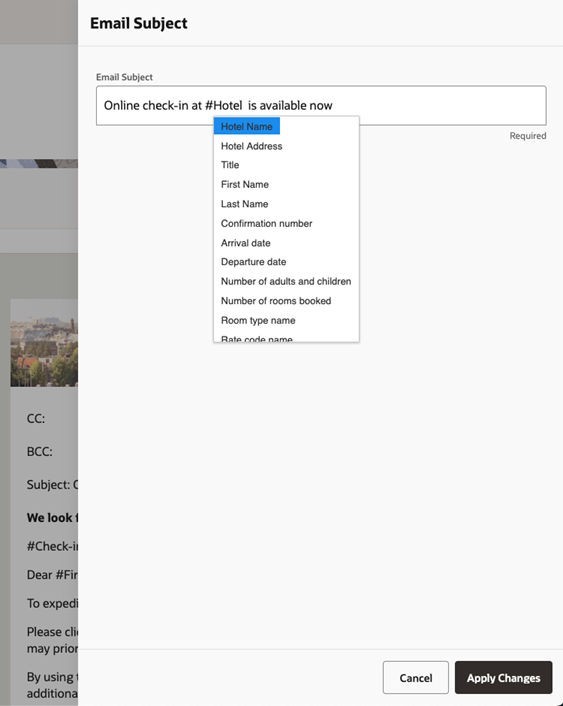Click the bold 'We look' text behind panel
This screenshot has width=563, height=706.
52,518
